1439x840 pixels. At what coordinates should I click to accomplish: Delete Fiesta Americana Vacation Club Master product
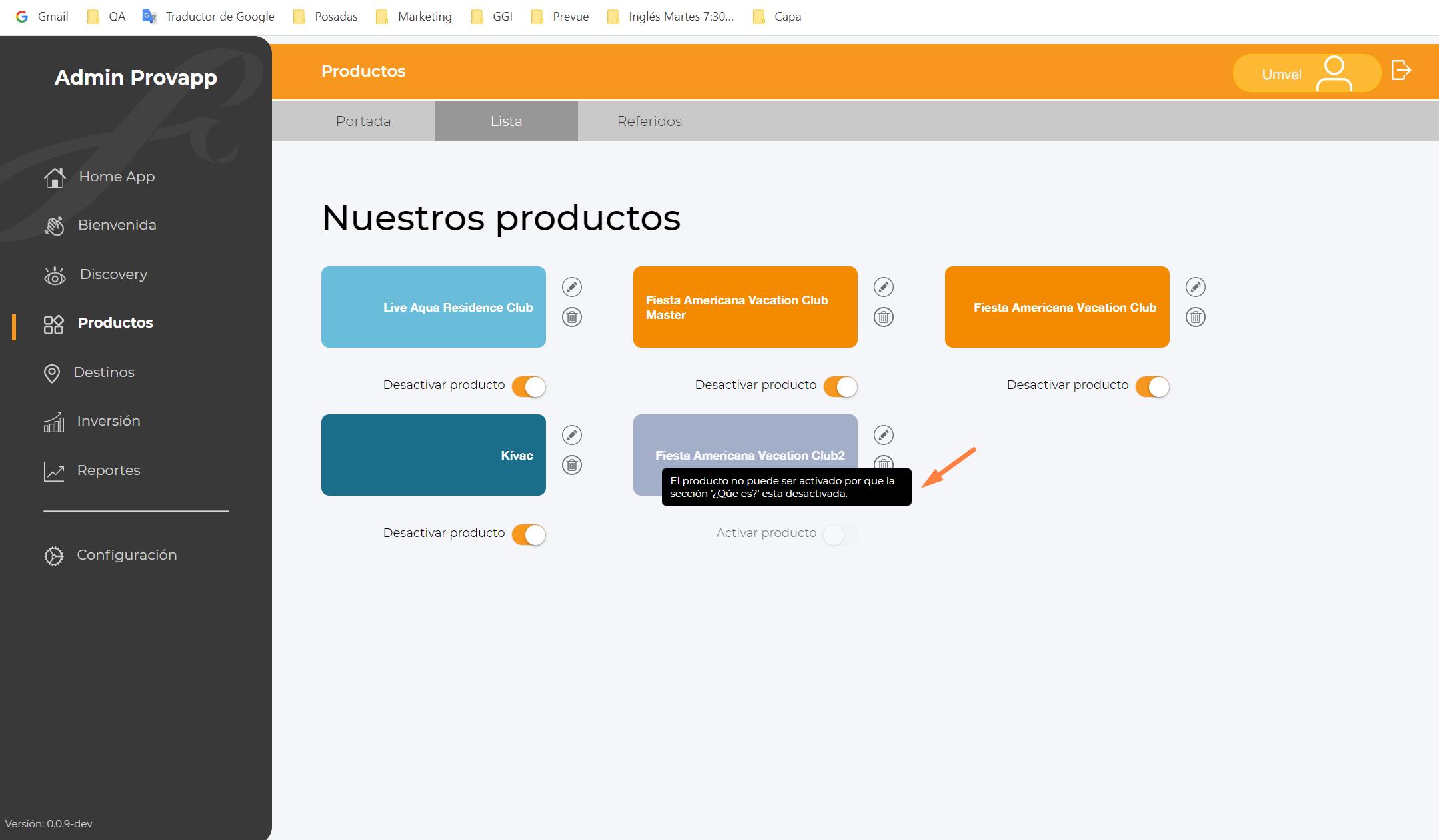coord(883,317)
